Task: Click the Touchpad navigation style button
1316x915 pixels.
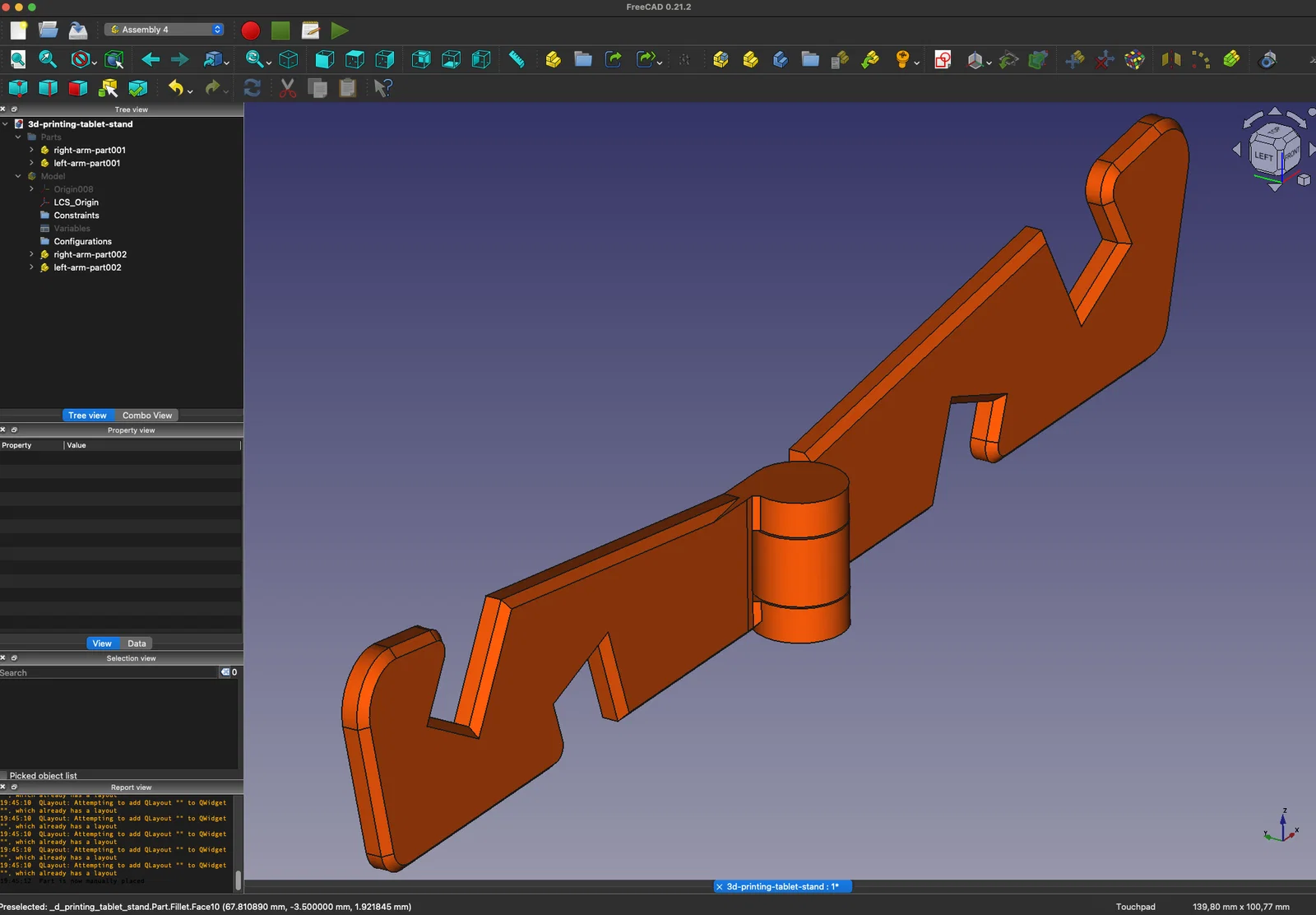Action: [1135, 907]
